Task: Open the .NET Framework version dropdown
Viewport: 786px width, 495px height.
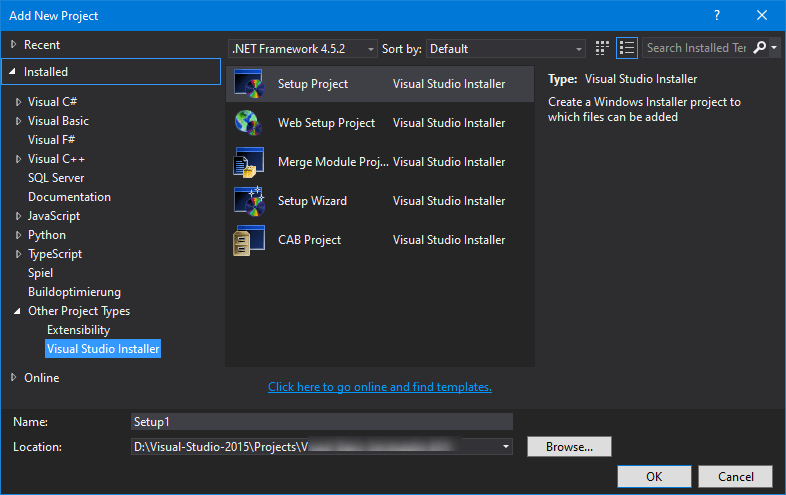Action: point(303,48)
